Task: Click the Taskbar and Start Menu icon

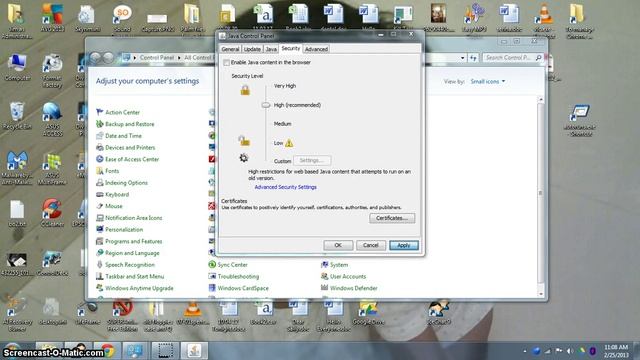Action: pyautogui.click(x=100, y=276)
